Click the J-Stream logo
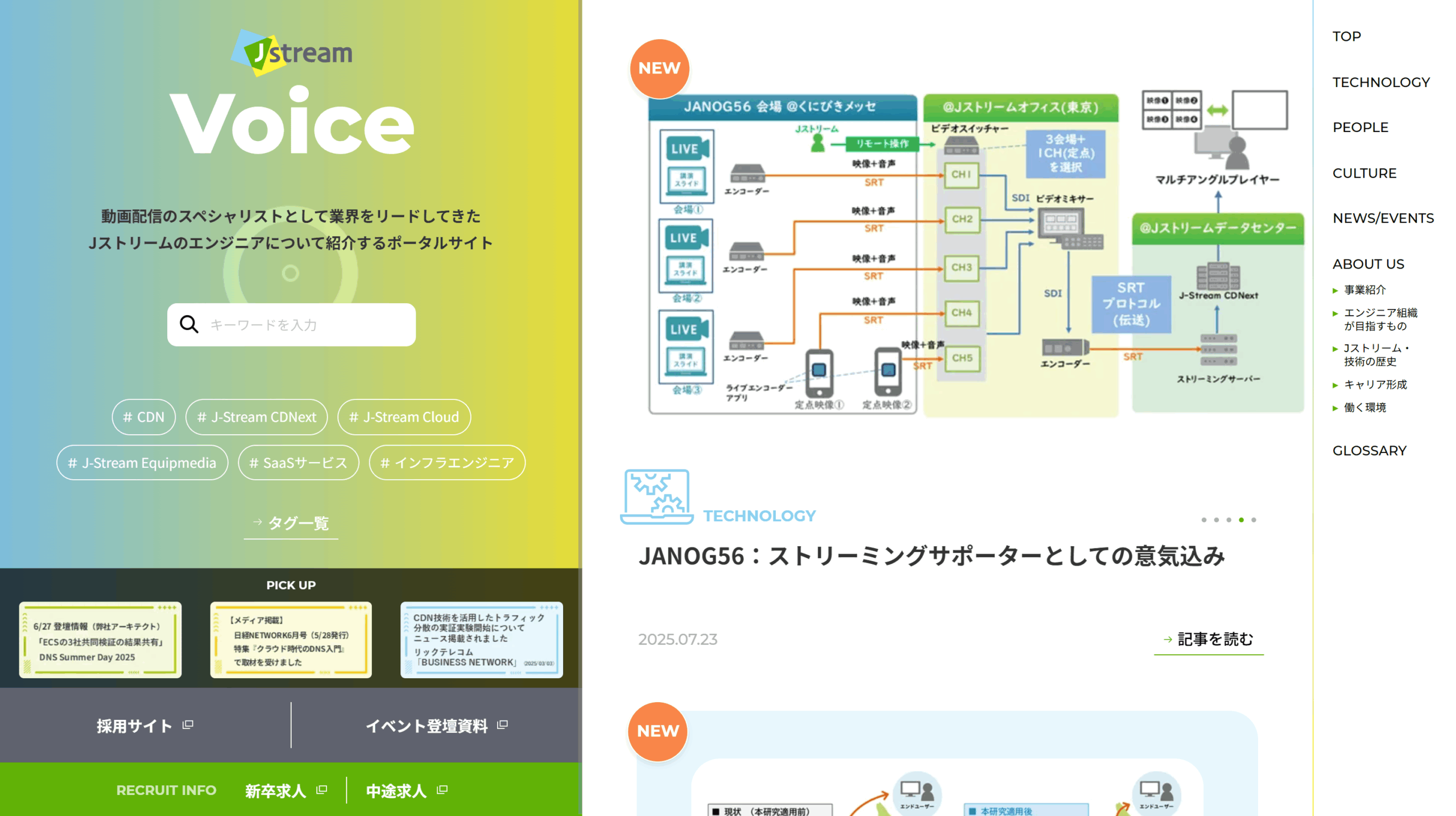The height and width of the screenshot is (816, 1456). (x=291, y=52)
